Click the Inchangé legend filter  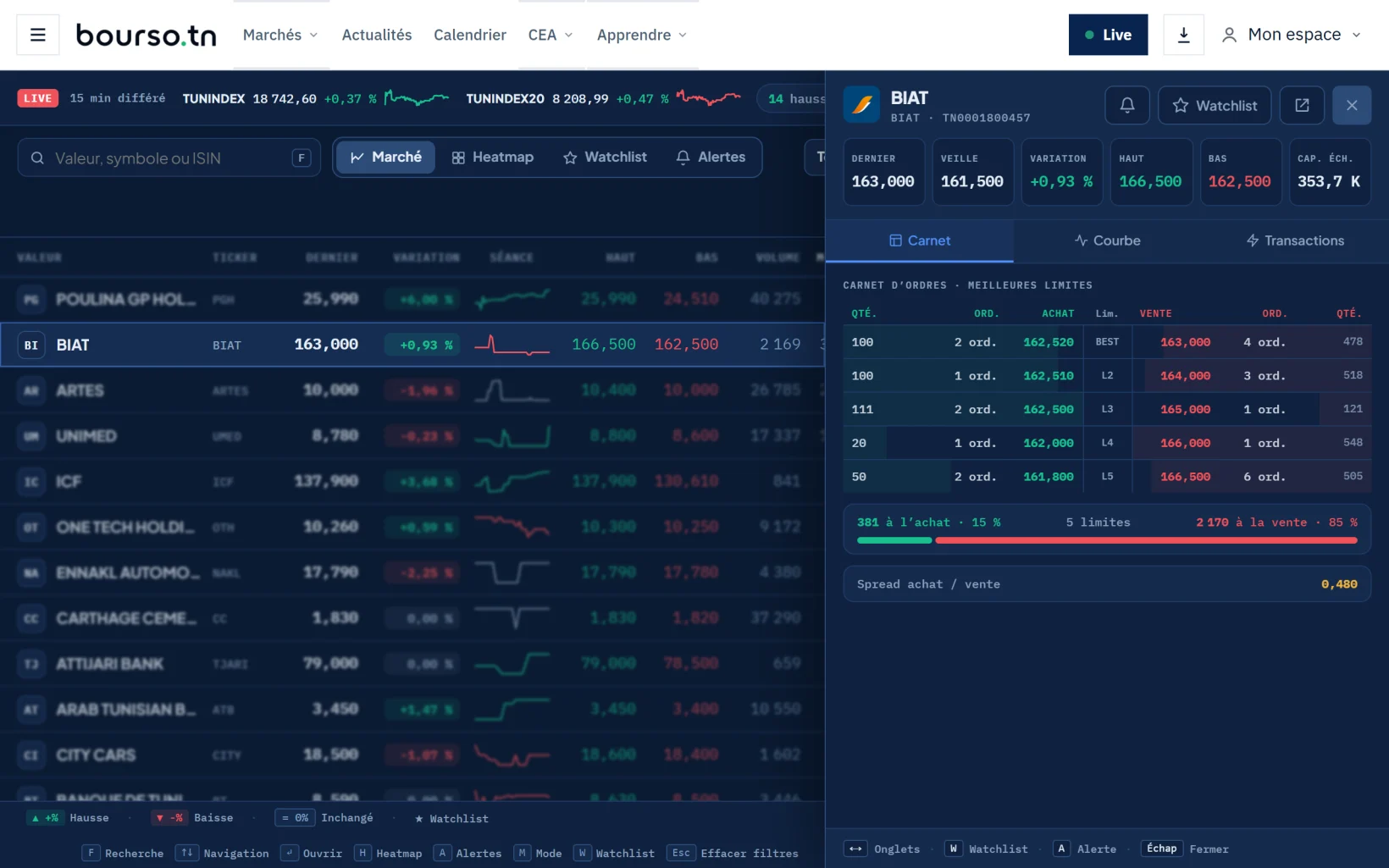click(x=324, y=818)
